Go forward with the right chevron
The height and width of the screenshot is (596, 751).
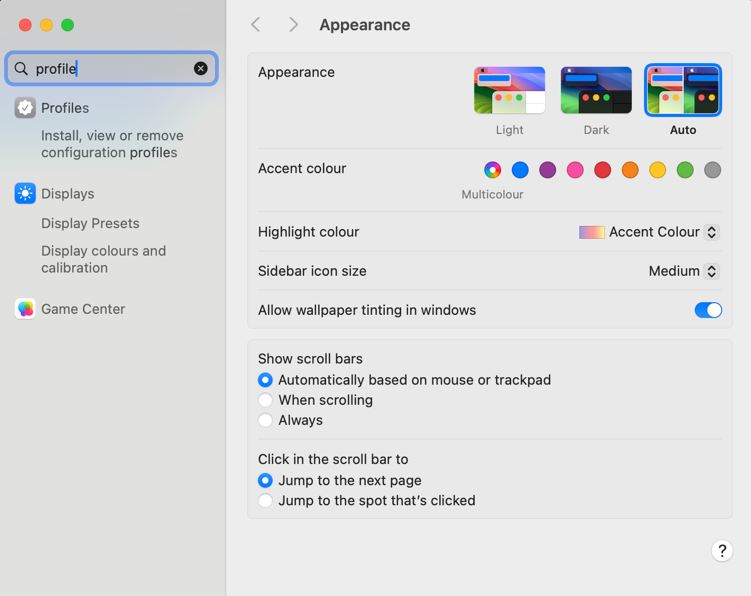point(293,25)
